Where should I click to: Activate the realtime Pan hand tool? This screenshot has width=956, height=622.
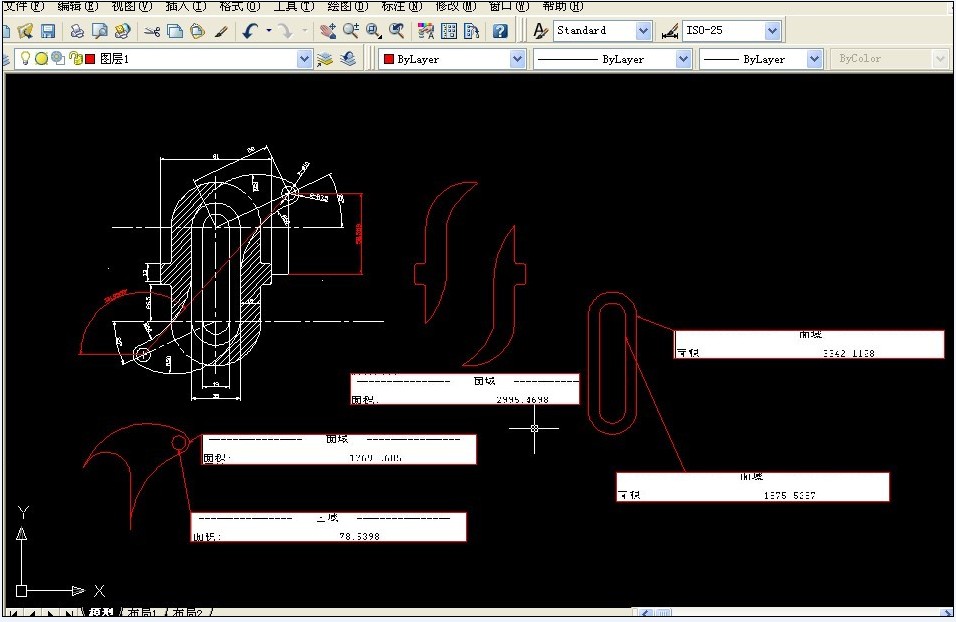pyautogui.click(x=328, y=30)
